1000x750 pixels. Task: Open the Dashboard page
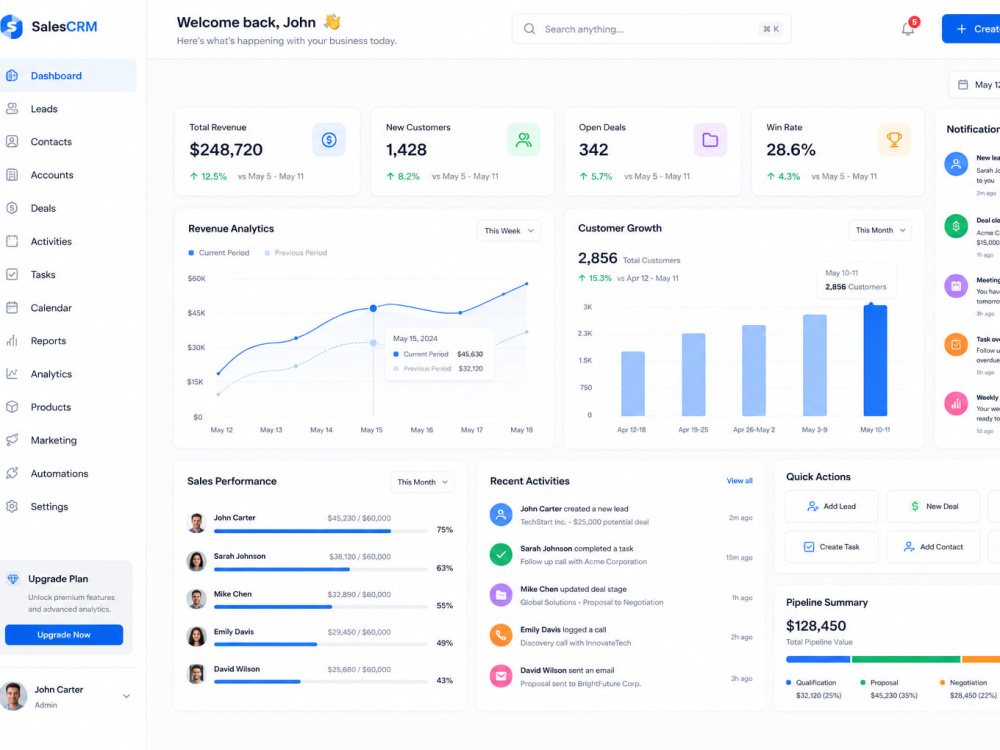[x=68, y=75]
